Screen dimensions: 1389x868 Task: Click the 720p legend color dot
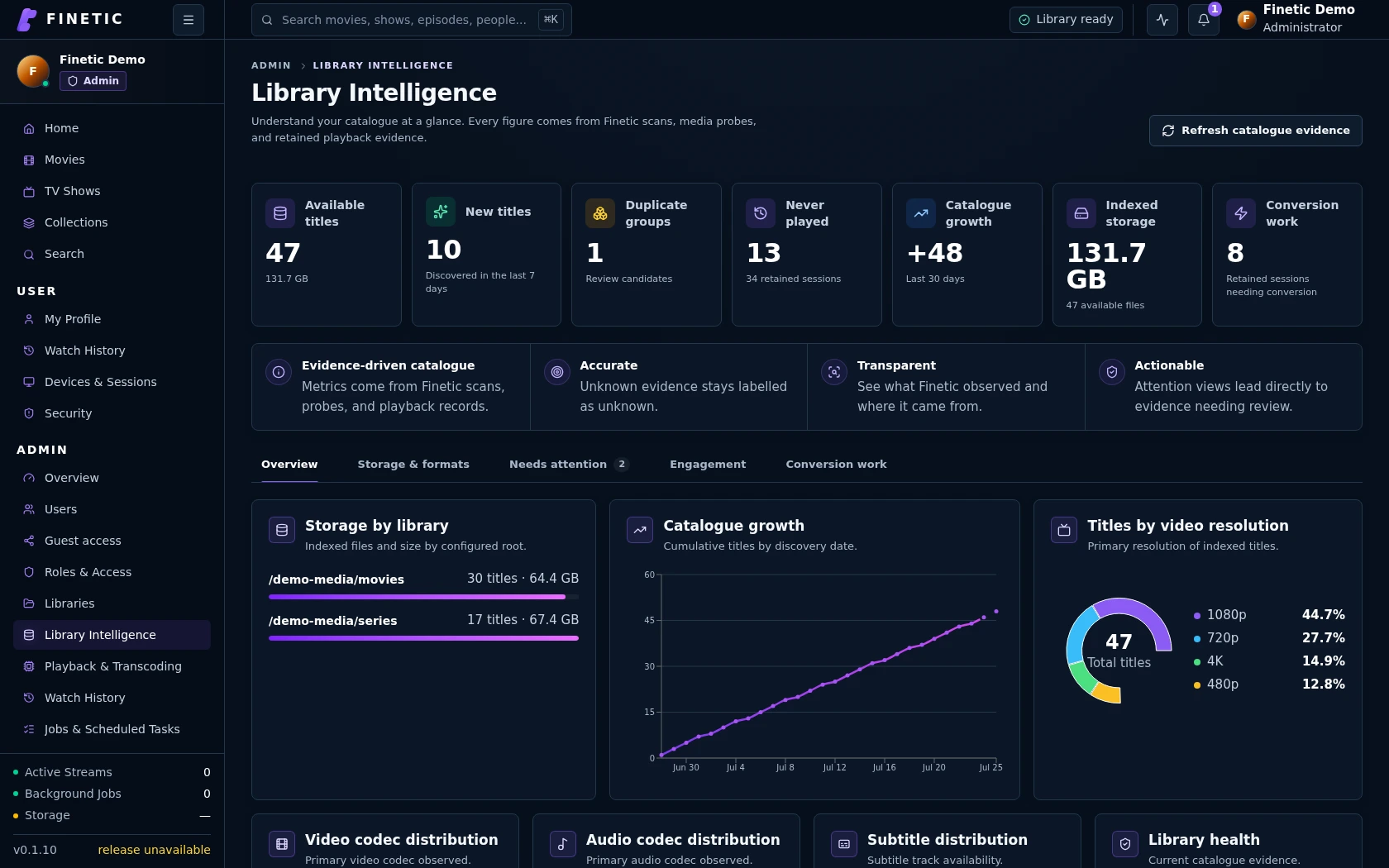pos(1197,639)
